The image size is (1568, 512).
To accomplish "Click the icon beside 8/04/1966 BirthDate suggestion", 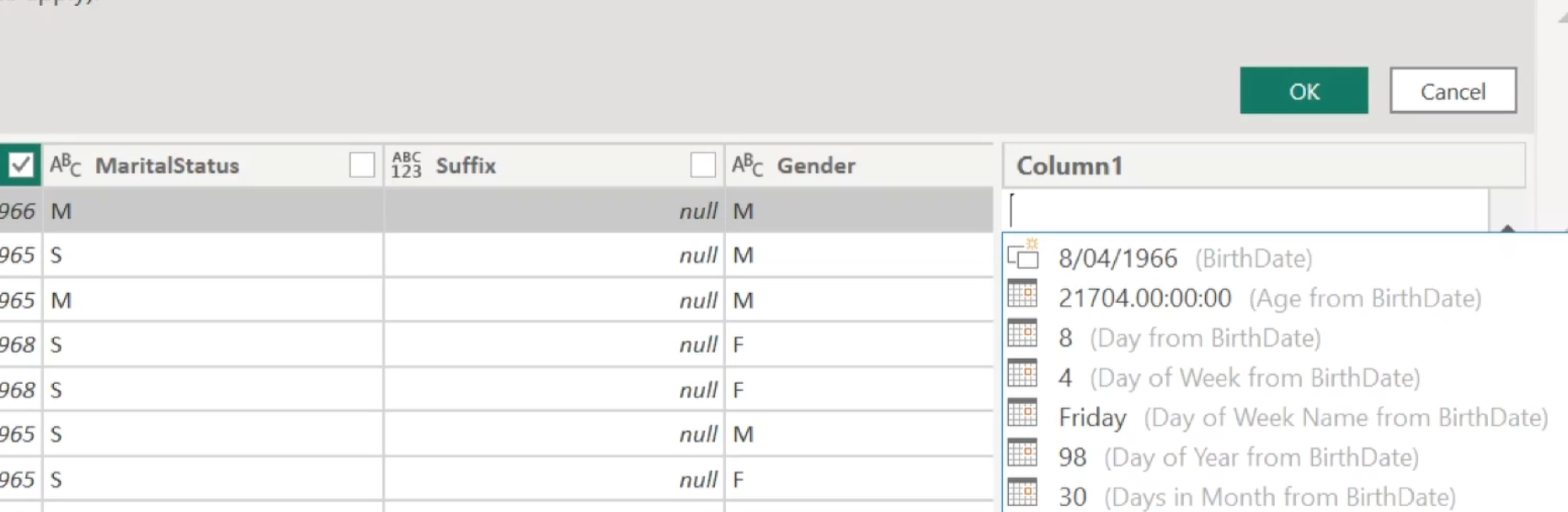I will 1023,255.
